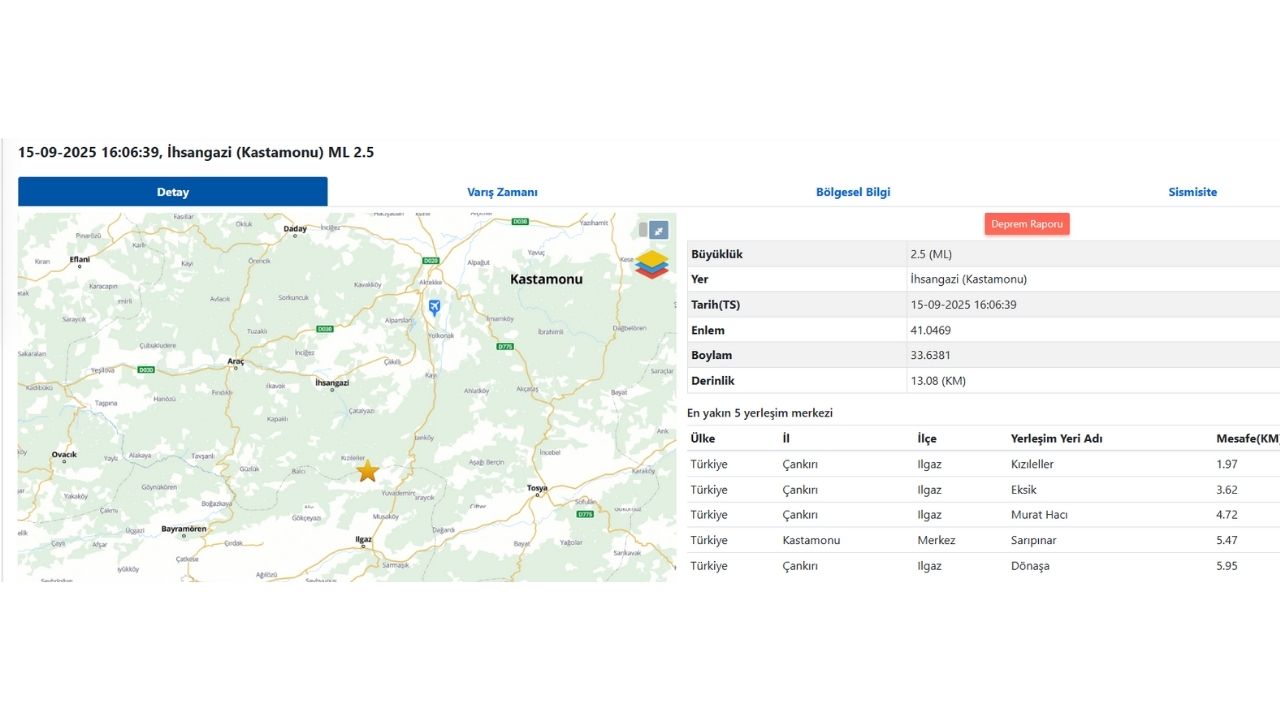Viewport: 1280px width, 720px height.
Task: Select the Detay tab
Action: pyautogui.click(x=173, y=192)
